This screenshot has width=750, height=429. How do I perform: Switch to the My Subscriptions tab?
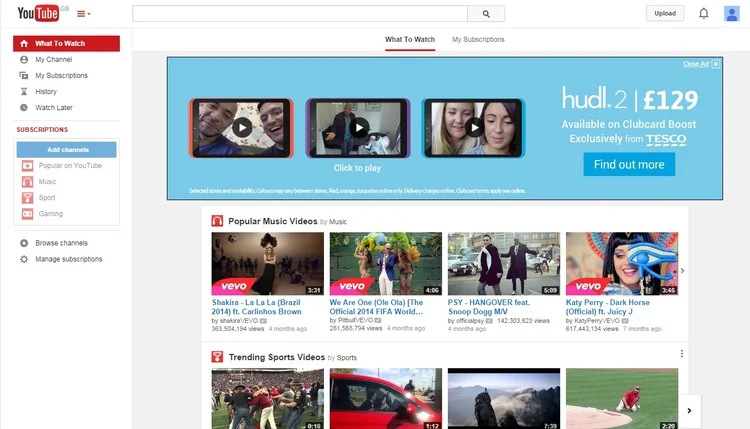coord(478,40)
